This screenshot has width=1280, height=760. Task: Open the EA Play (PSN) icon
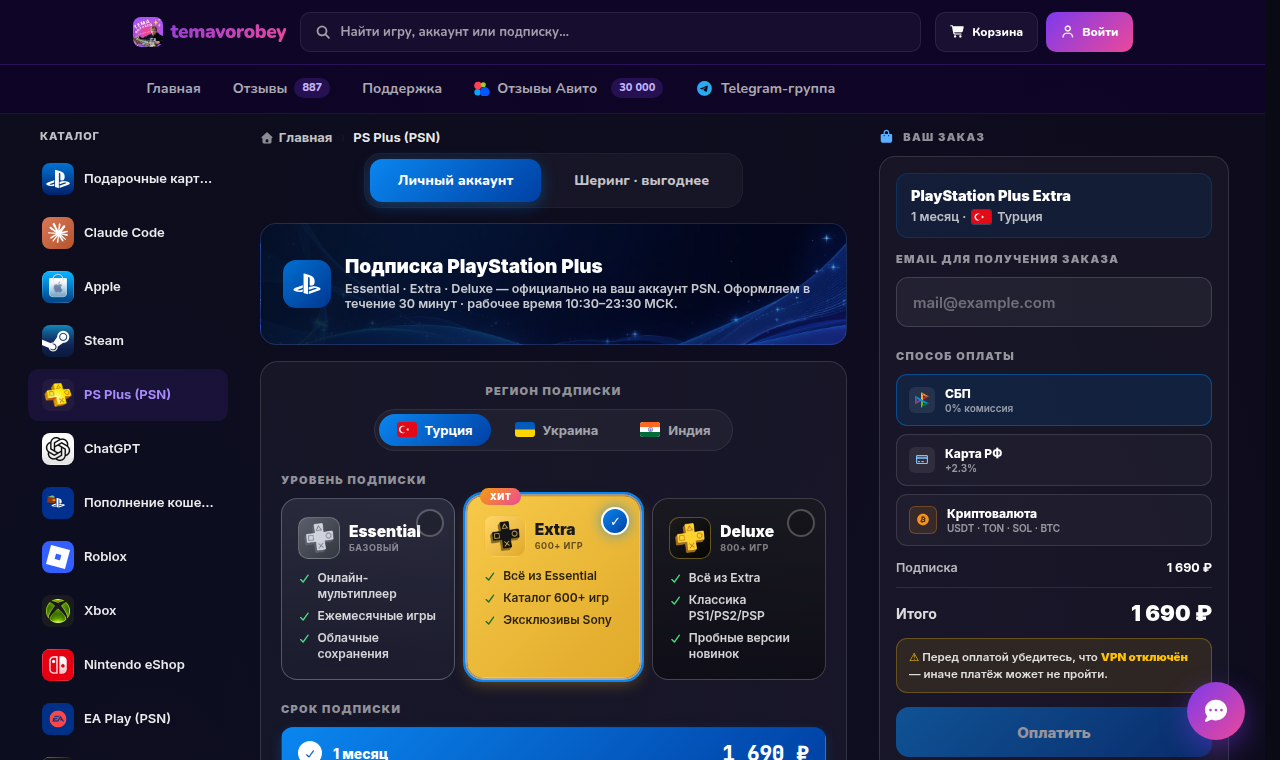coord(58,719)
